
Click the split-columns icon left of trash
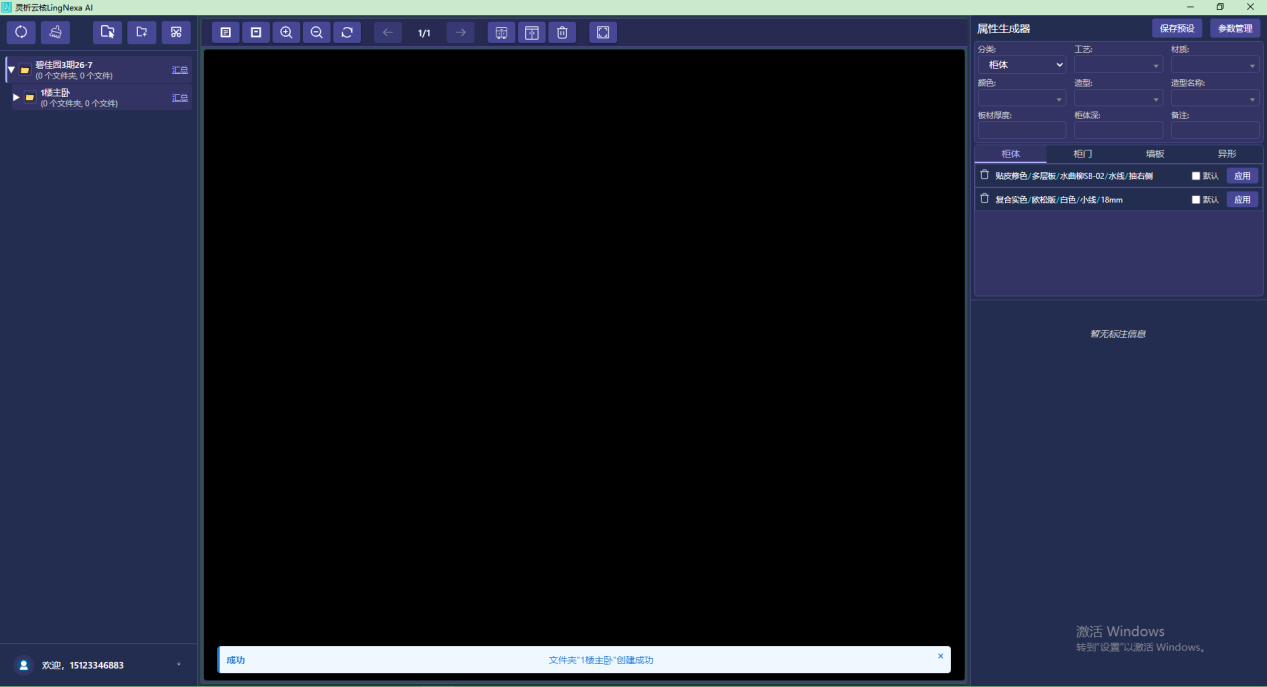[501, 32]
